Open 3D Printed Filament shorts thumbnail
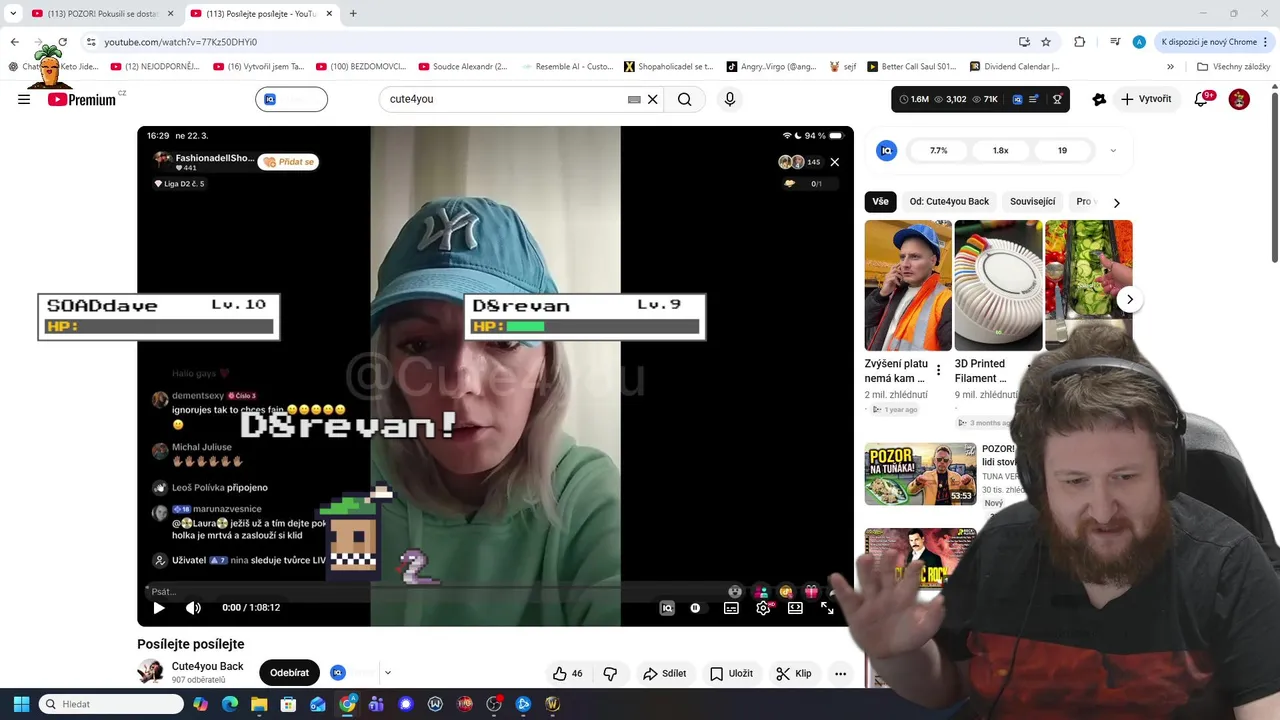 (998, 285)
